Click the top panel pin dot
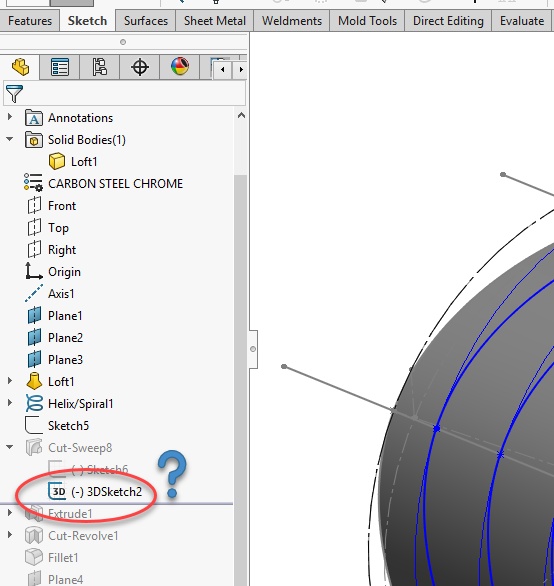This screenshot has width=554, height=586. [x=123, y=42]
